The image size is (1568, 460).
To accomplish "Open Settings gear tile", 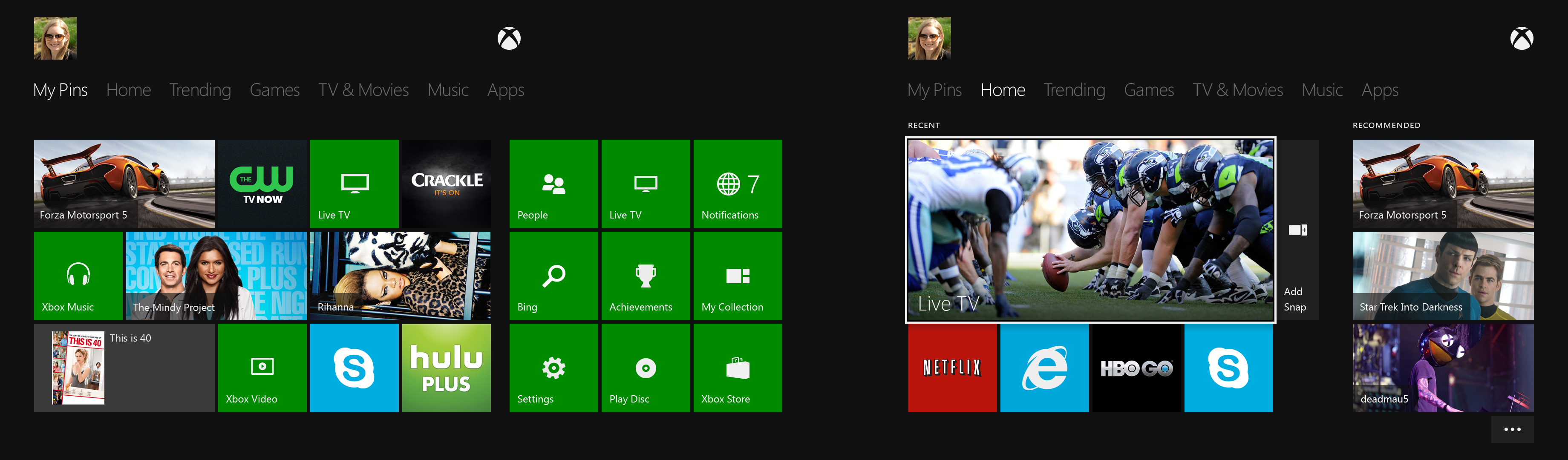I will [553, 368].
